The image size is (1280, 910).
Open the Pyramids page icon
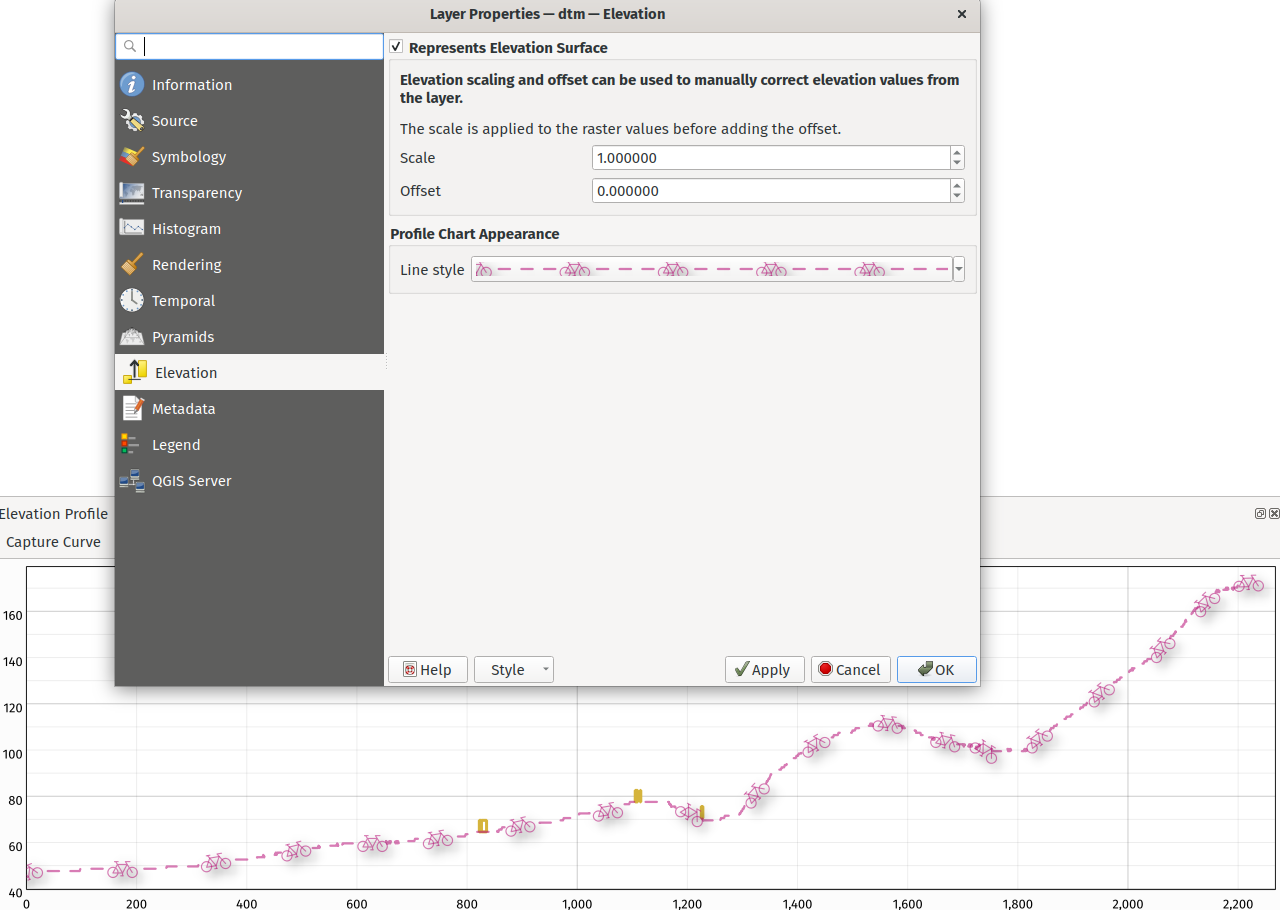[x=132, y=337]
